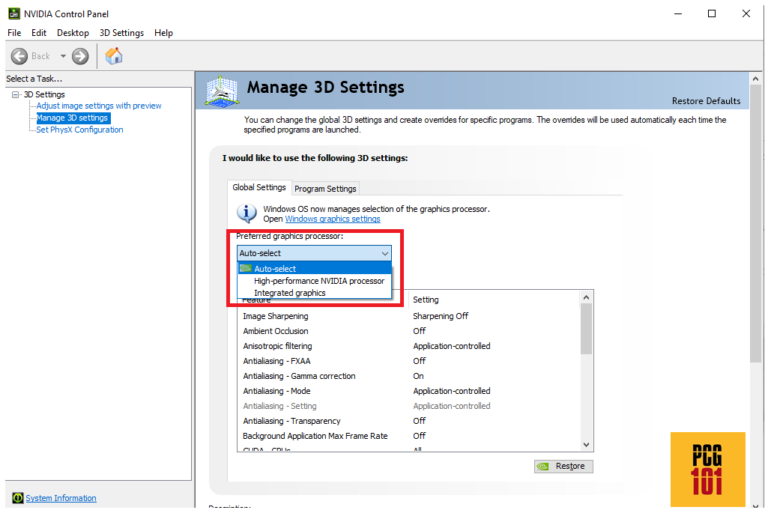Open the Windows graphics settings link
This screenshot has height=516, width=768.
click(x=332, y=219)
